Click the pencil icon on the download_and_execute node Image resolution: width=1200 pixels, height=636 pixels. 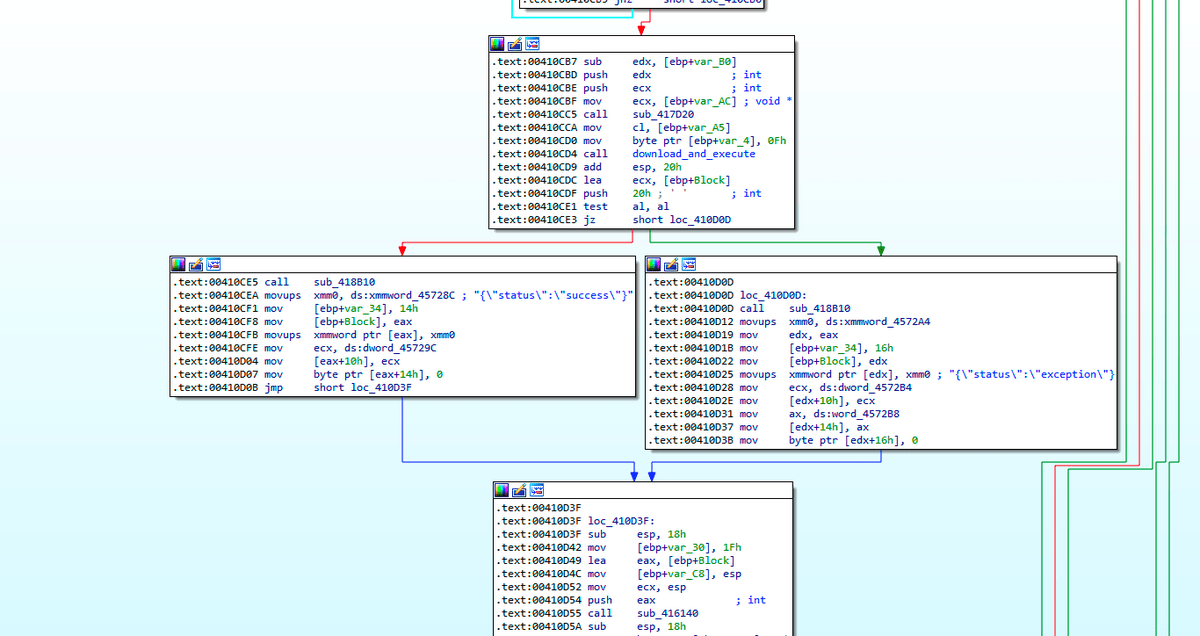tap(515, 44)
